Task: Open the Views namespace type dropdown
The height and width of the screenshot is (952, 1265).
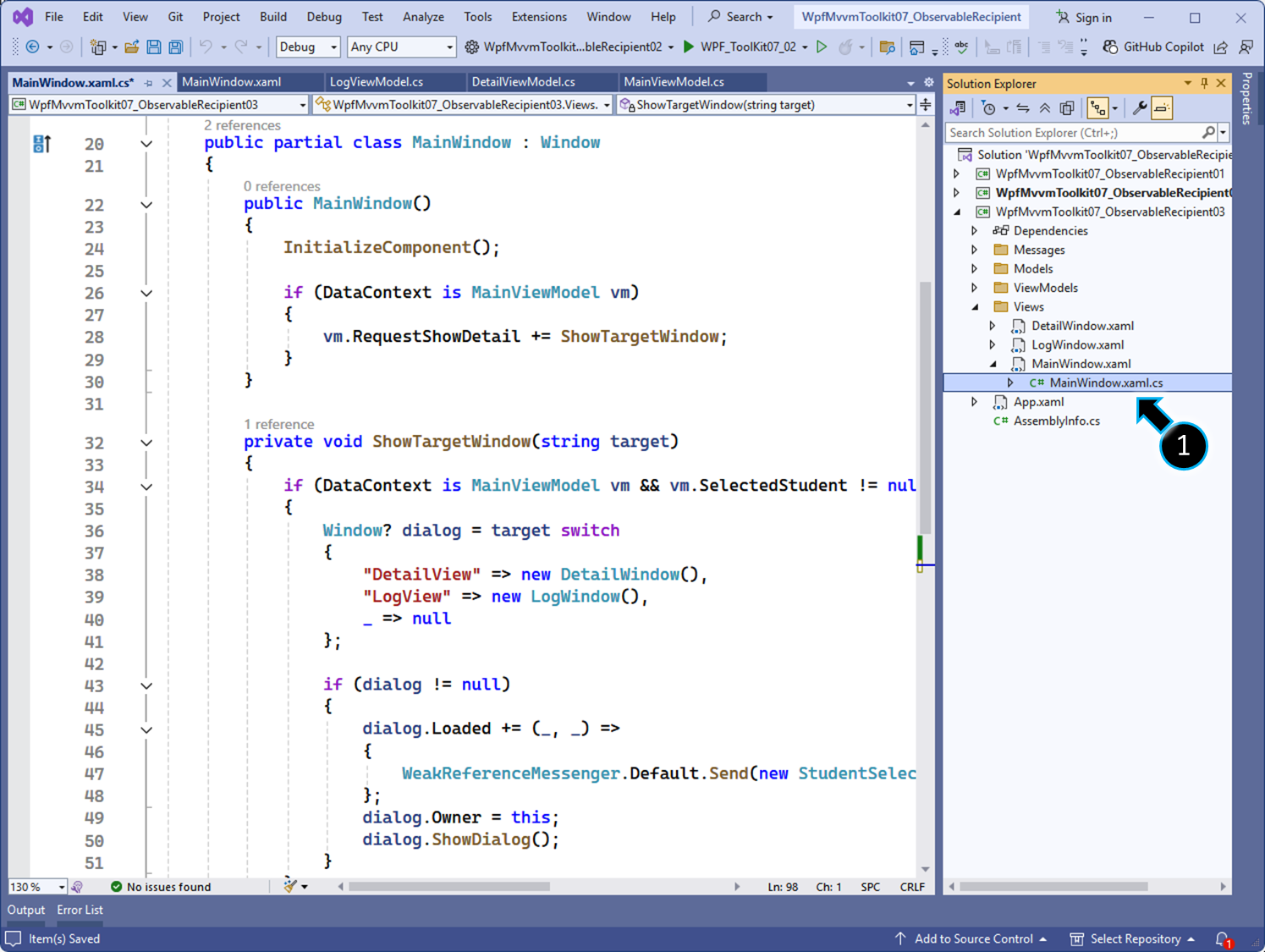Action: point(463,105)
